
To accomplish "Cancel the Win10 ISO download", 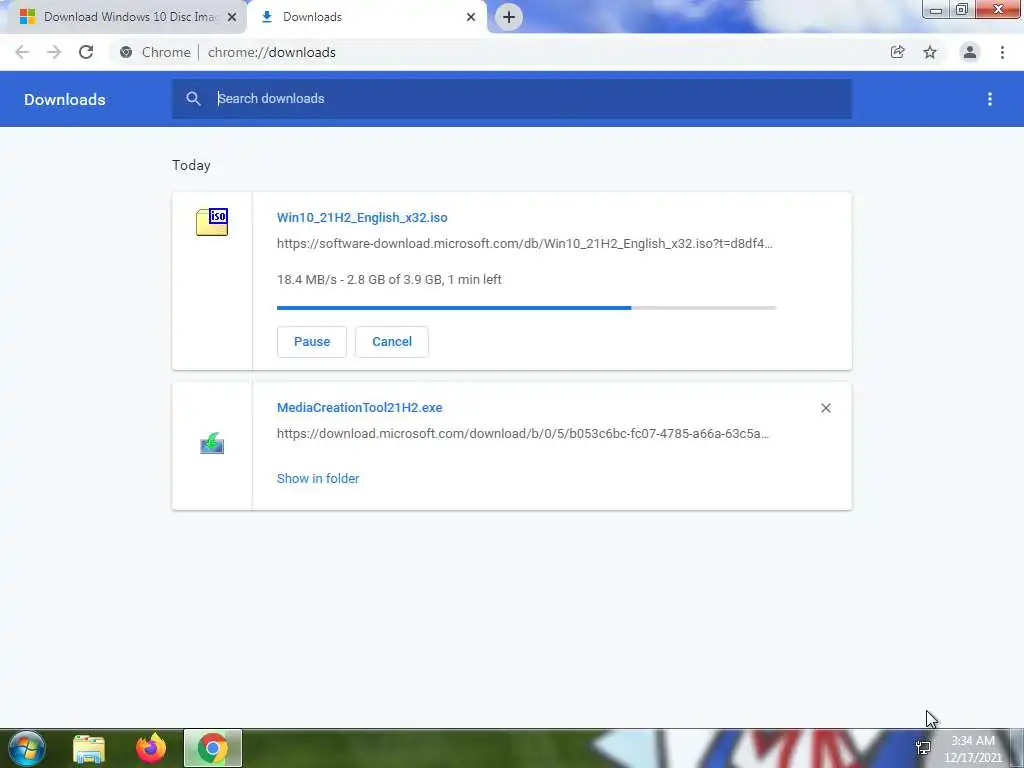I will (x=392, y=342).
